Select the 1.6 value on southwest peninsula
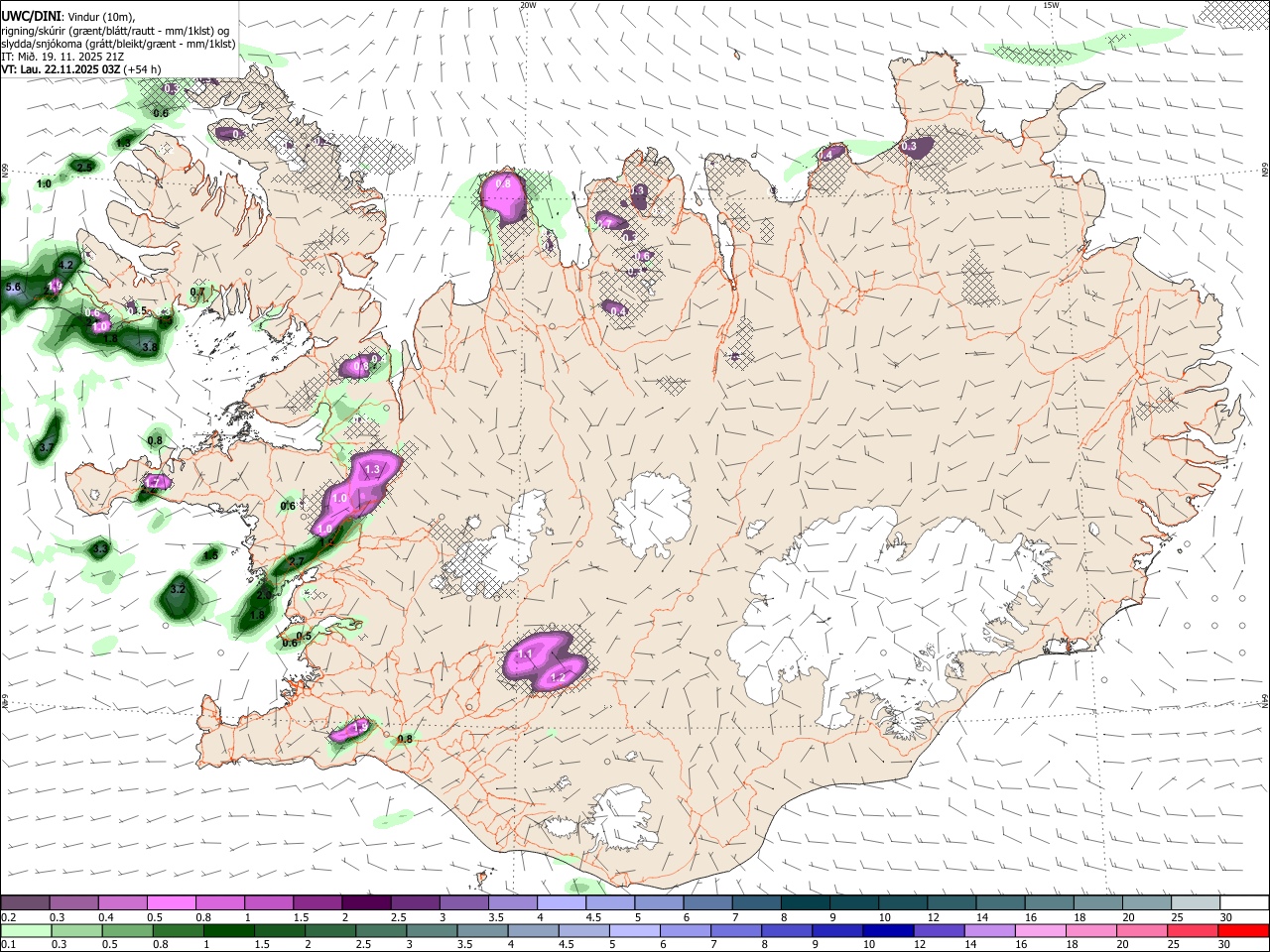 [360, 728]
